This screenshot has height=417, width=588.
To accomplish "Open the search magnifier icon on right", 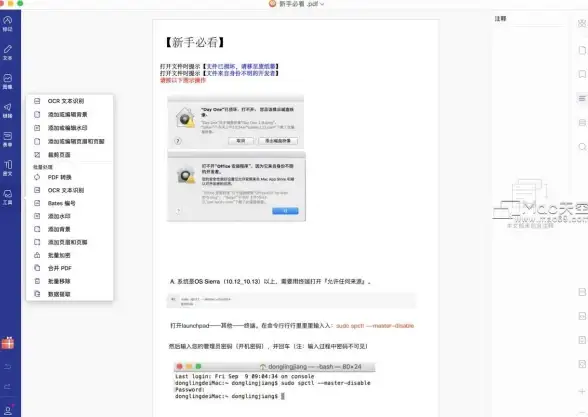I will pyautogui.click(x=582, y=147).
